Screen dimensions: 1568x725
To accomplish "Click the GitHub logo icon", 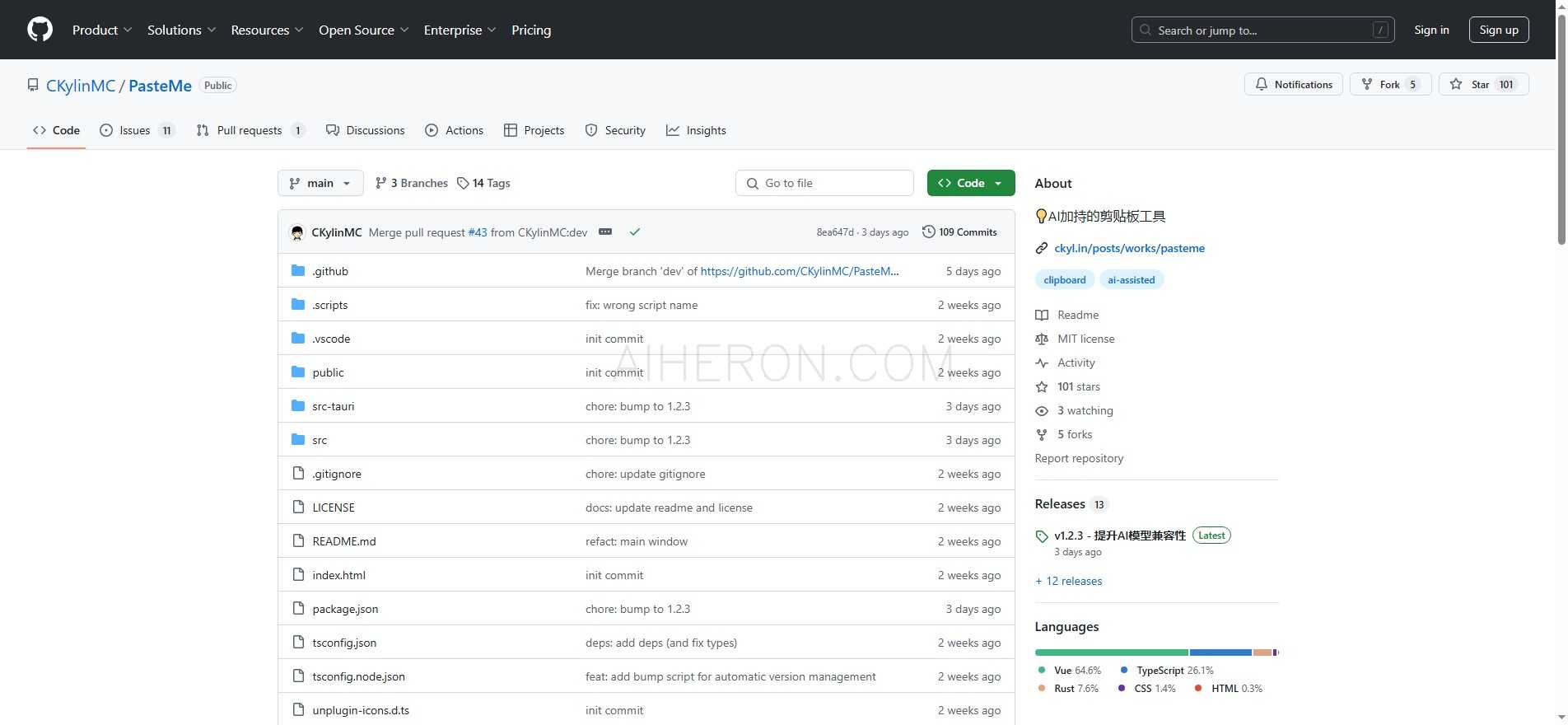I will (40, 30).
